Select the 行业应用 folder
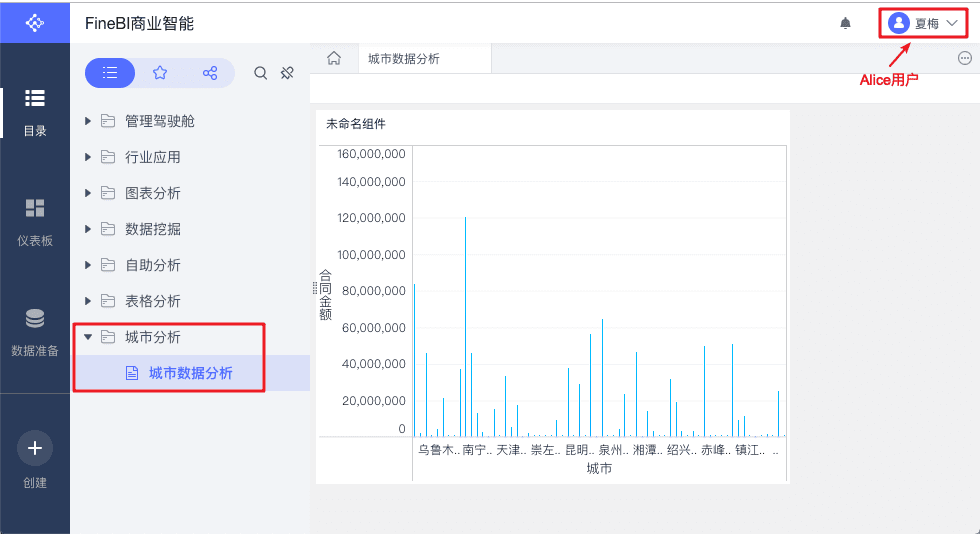This screenshot has width=980, height=534. click(x=152, y=157)
